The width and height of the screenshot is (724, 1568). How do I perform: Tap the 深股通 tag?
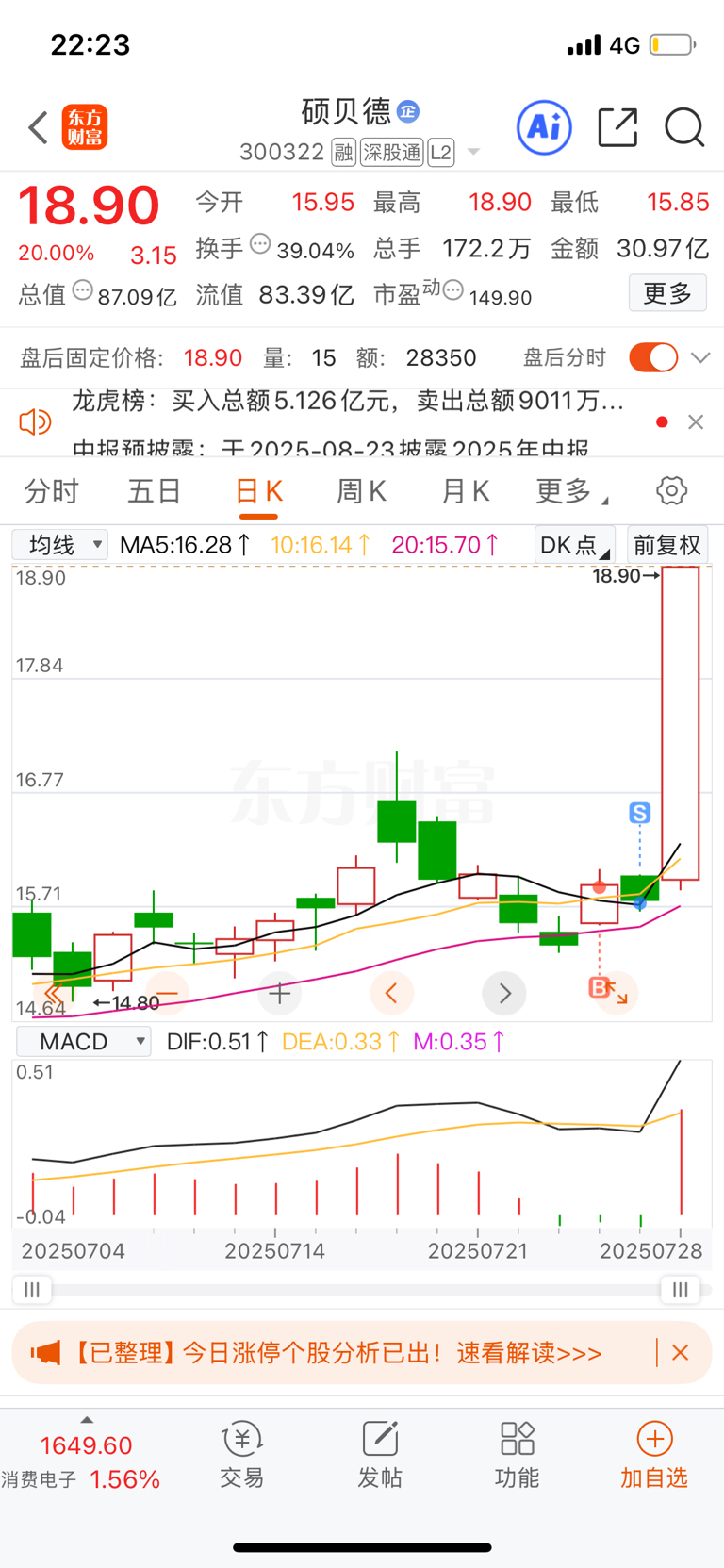pos(391,152)
